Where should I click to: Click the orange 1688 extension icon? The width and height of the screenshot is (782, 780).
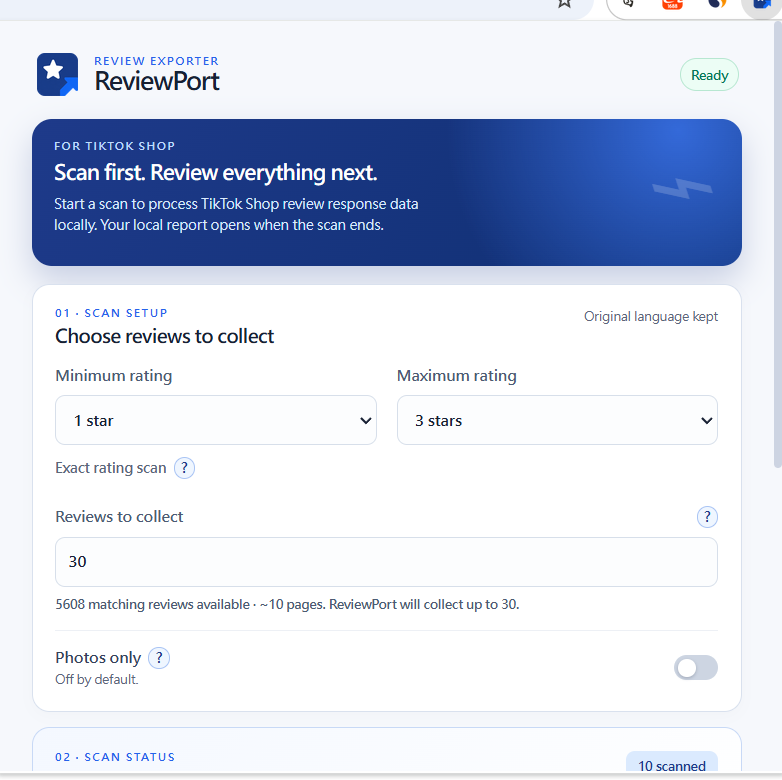672,4
